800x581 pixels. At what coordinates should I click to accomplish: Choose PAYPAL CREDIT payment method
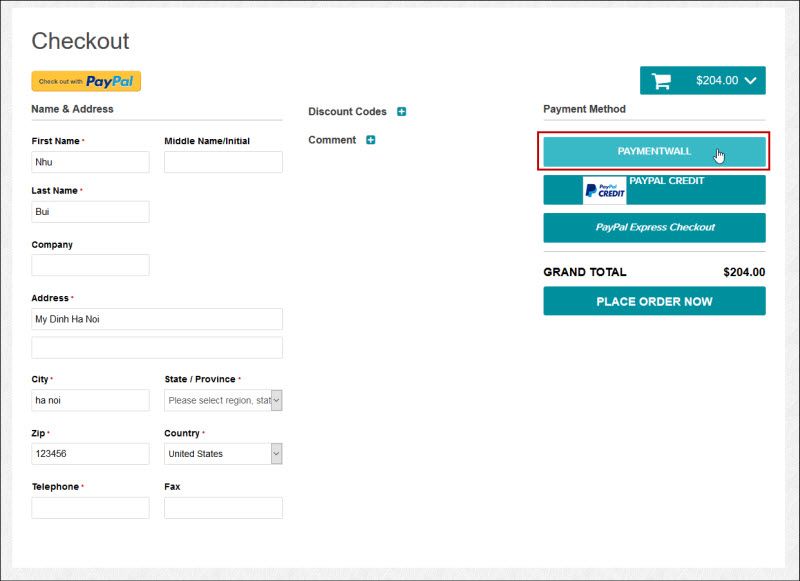pos(654,190)
